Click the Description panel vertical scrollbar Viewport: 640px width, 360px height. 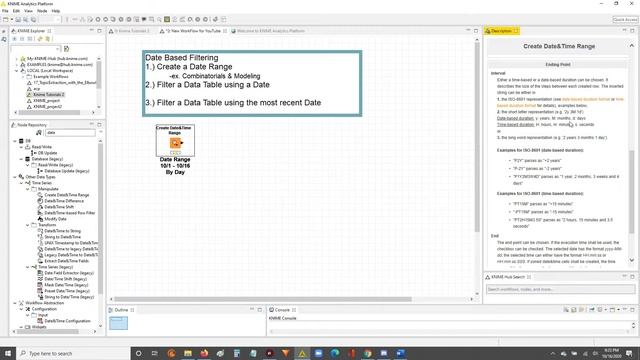[x=631, y=192]
